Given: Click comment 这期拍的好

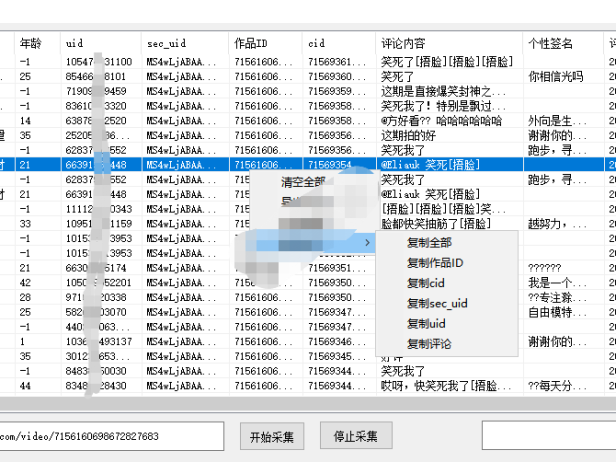Looking at the screenshot, I should coord(408,136).
